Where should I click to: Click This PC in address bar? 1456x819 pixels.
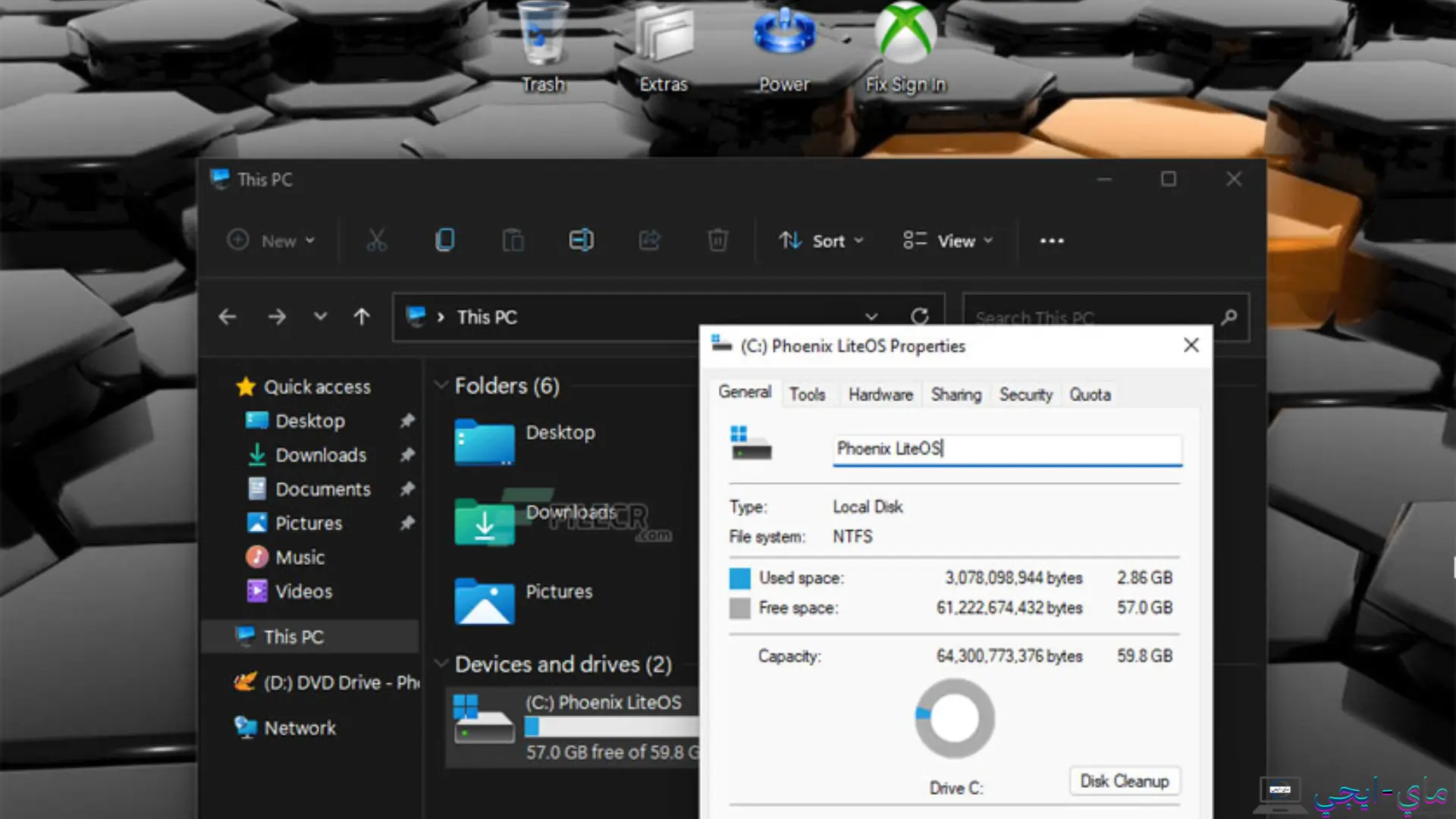pos(487,317)
